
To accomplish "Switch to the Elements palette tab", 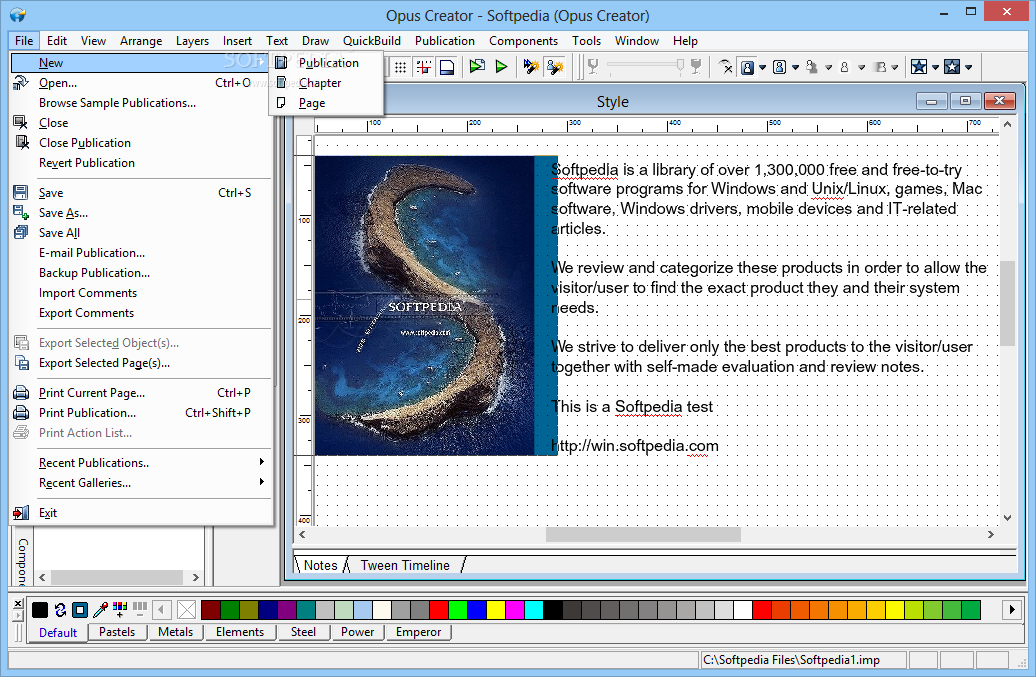I will (240, 632).
